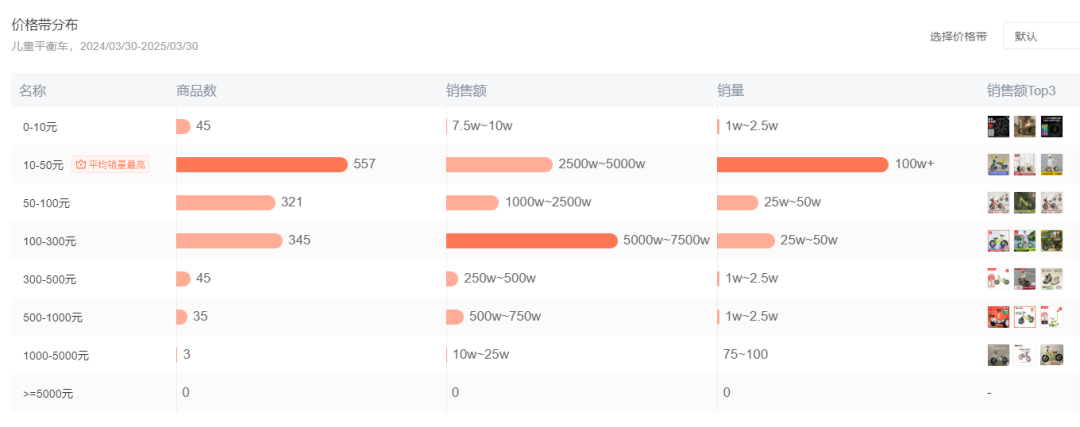This screenshot has width=1080, height=427.
Task: Select first red thumbnail in 500-1000元 row
Action: click(x=997, y=317)
